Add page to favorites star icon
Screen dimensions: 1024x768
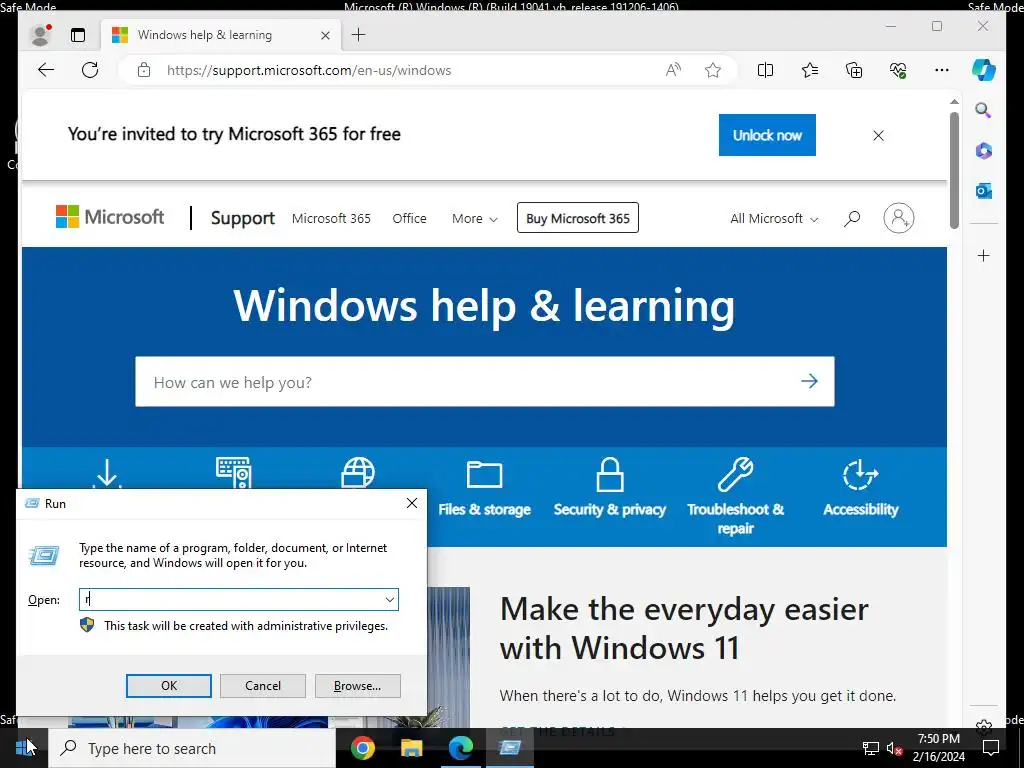point(712,70)
